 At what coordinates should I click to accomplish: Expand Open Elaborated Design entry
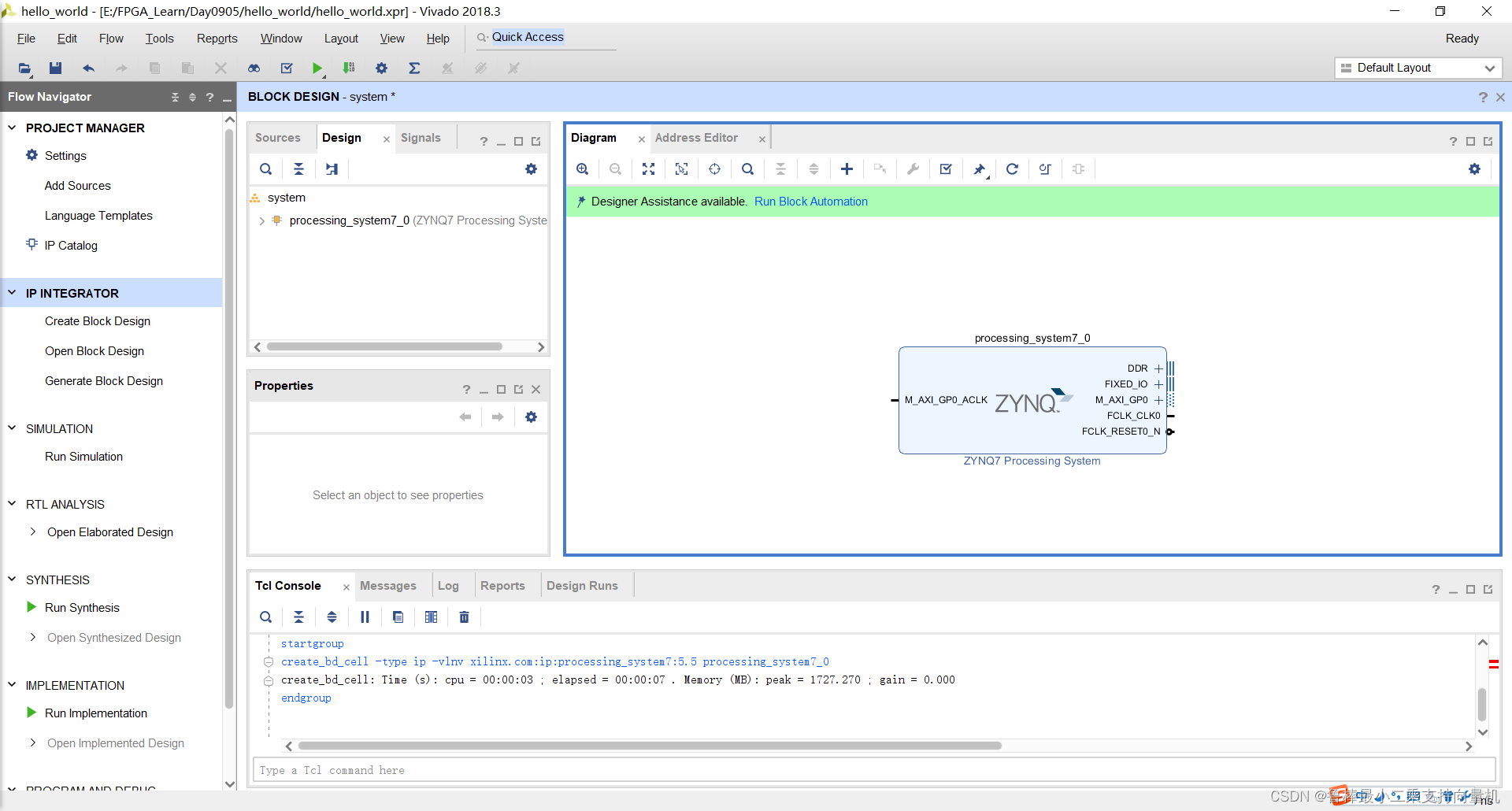coord(32,532)
